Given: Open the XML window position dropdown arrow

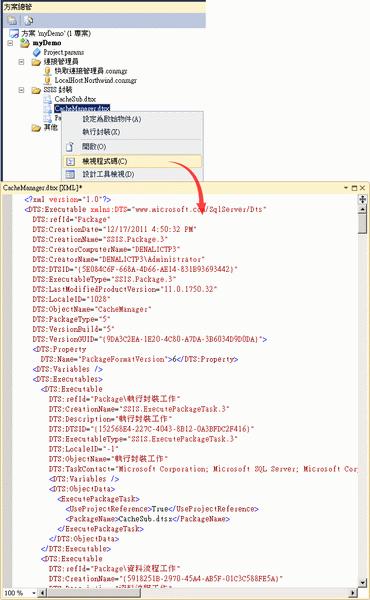Looking at the screenshot, I should [346, 188].
